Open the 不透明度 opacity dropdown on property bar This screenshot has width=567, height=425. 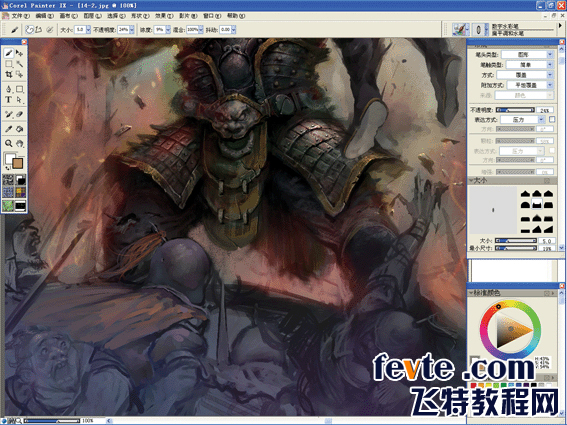(132, 30)
